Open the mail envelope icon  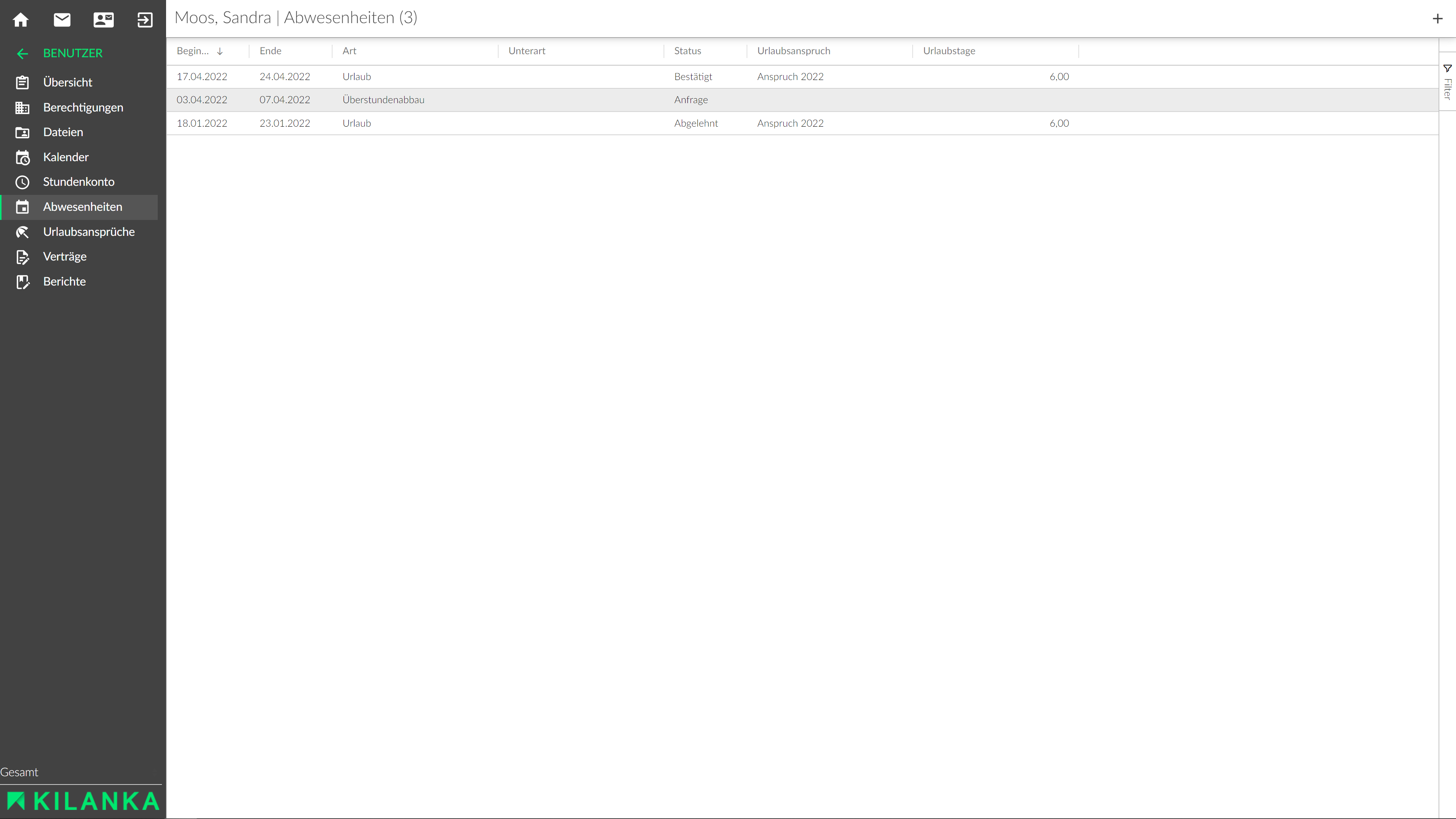point(62,20)
